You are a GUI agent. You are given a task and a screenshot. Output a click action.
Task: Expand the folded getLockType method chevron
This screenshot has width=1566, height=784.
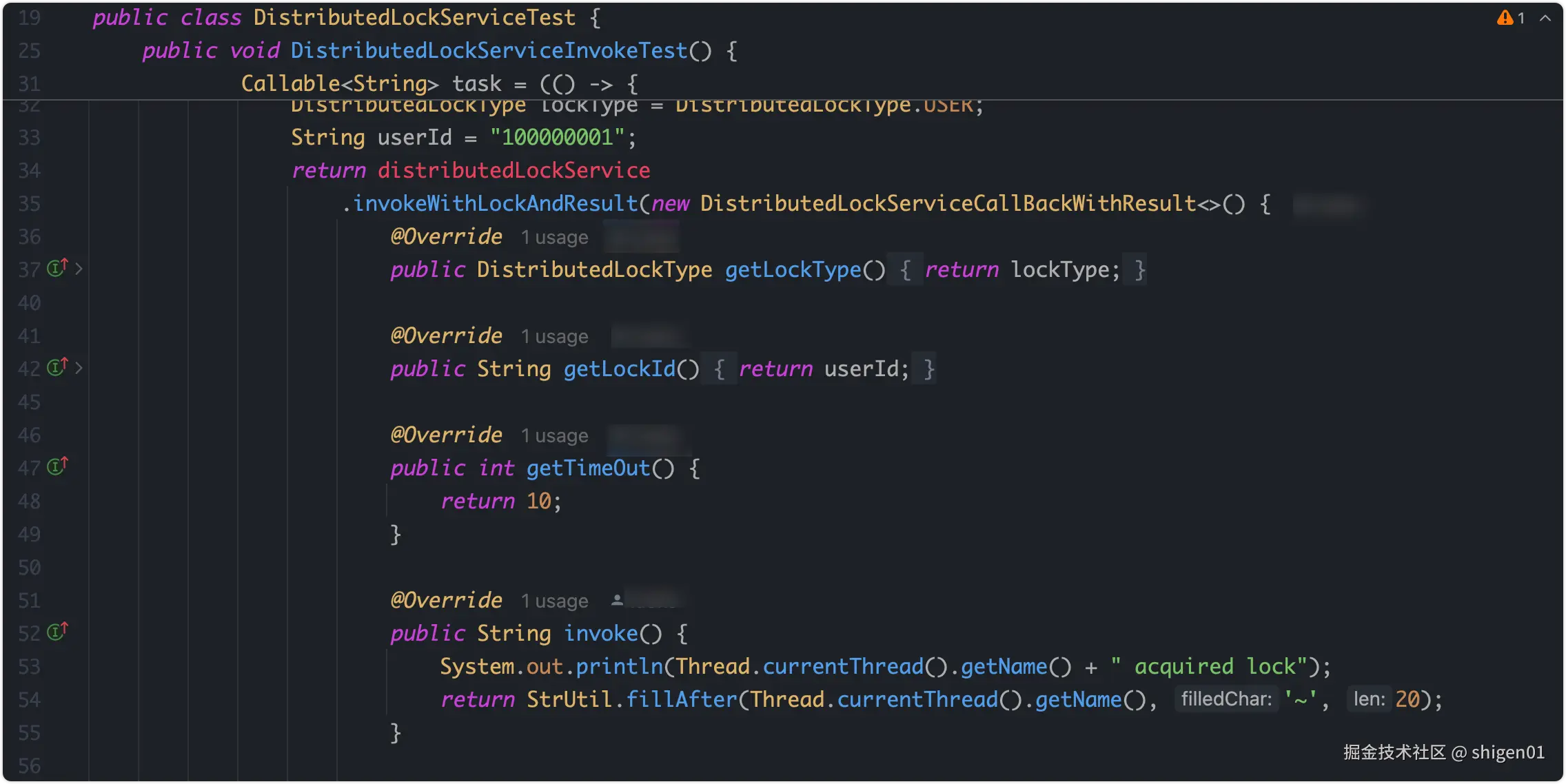(79, 269)
